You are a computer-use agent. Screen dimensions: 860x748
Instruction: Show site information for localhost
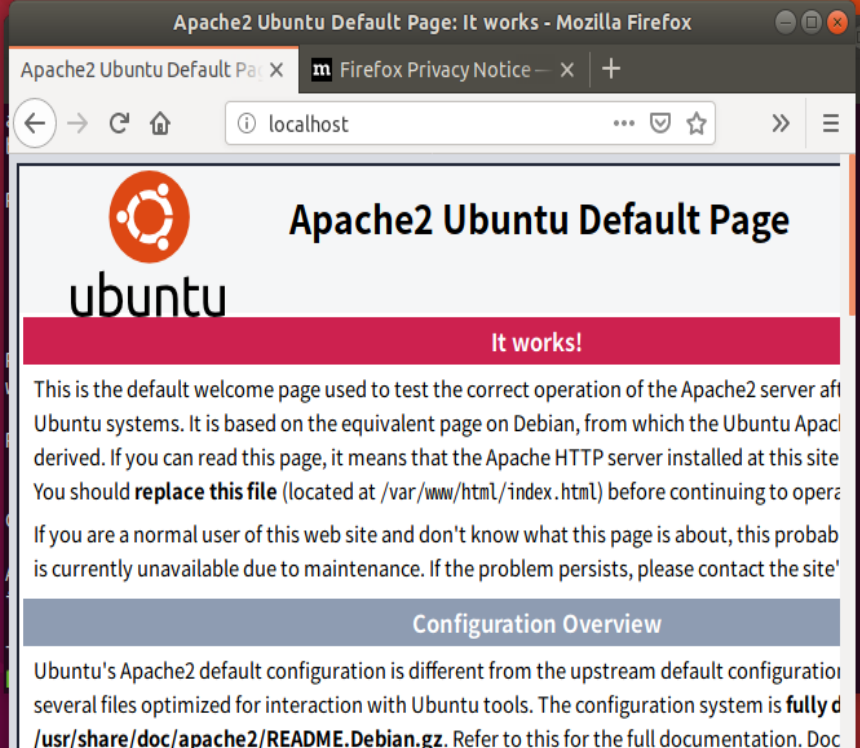pyautogui.click(x=247, y=123)
